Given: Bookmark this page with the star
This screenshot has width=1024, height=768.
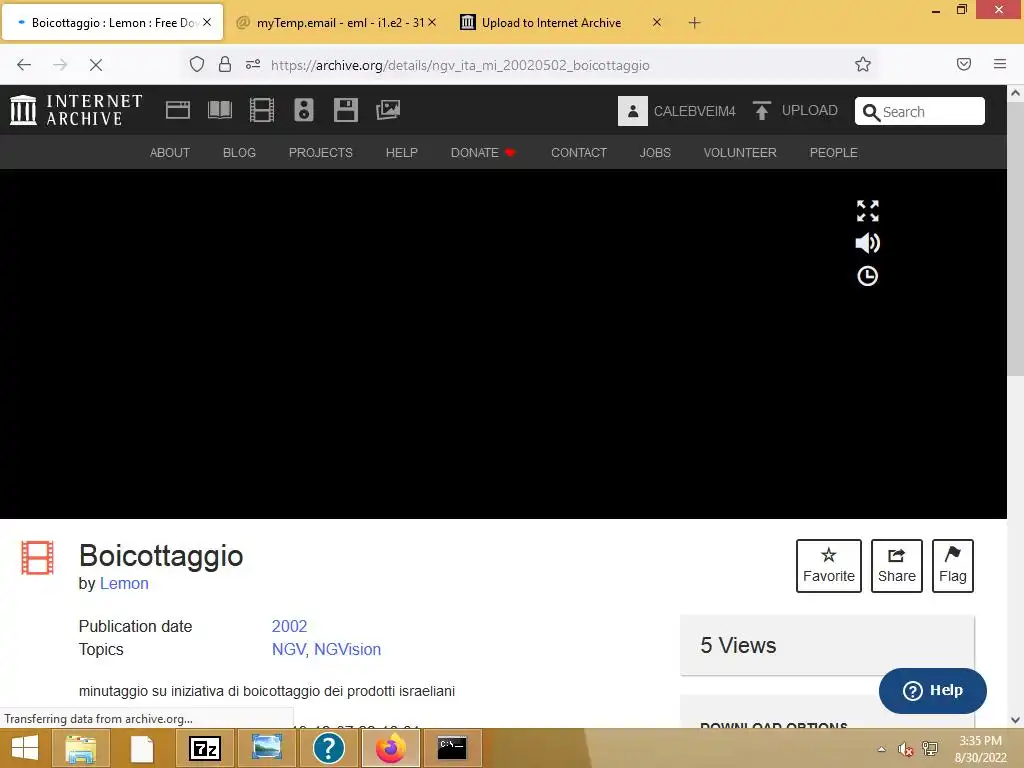Looking at the screenshot, I should 863,64.
